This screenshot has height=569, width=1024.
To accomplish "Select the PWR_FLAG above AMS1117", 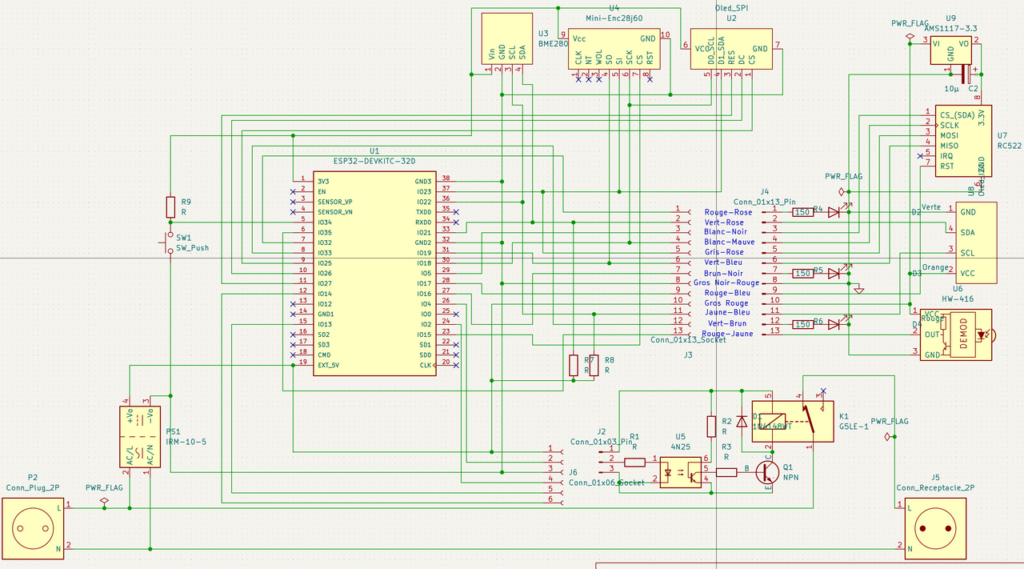I will point(910,38).
